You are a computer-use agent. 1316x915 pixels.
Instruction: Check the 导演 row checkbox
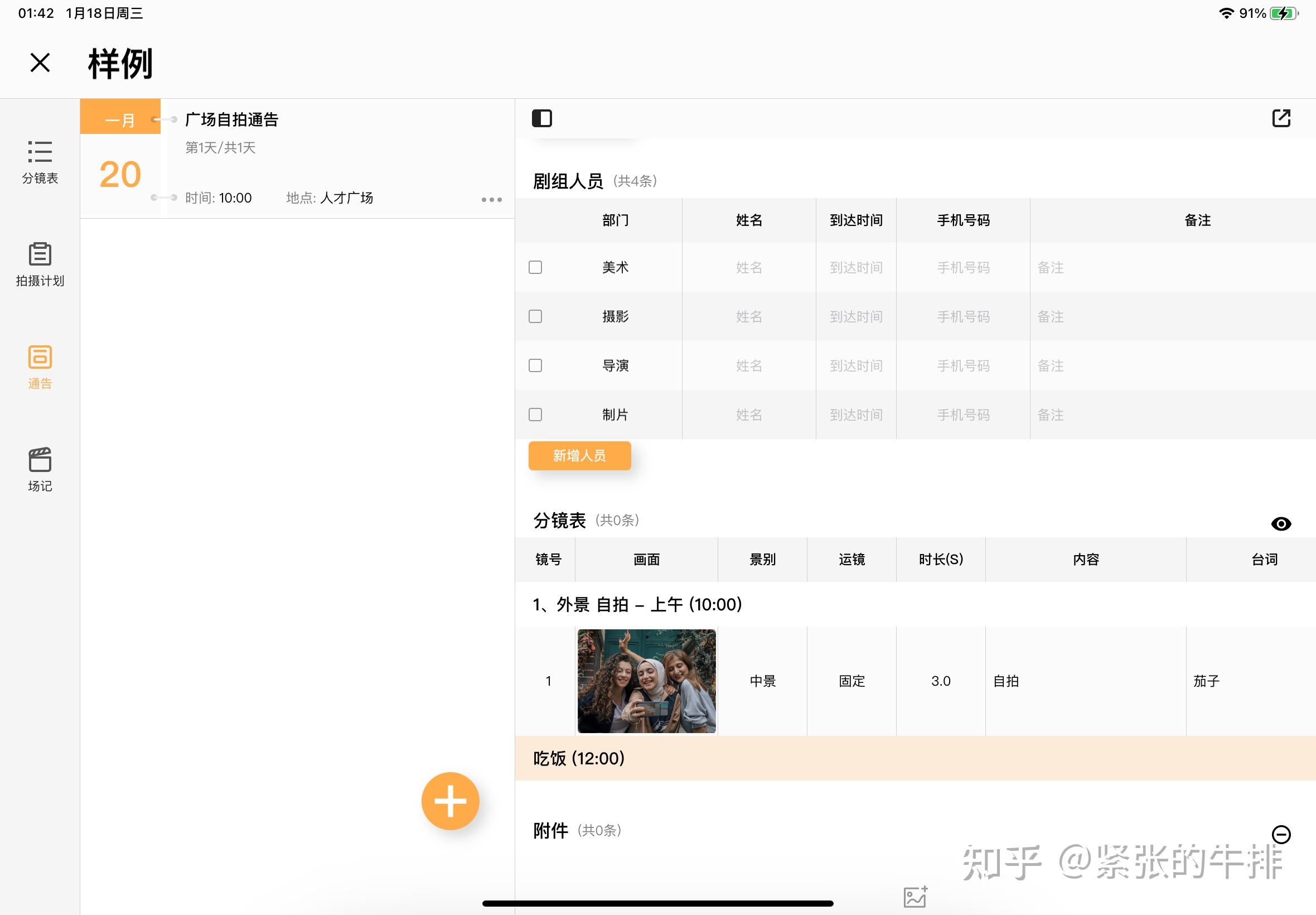535,365
